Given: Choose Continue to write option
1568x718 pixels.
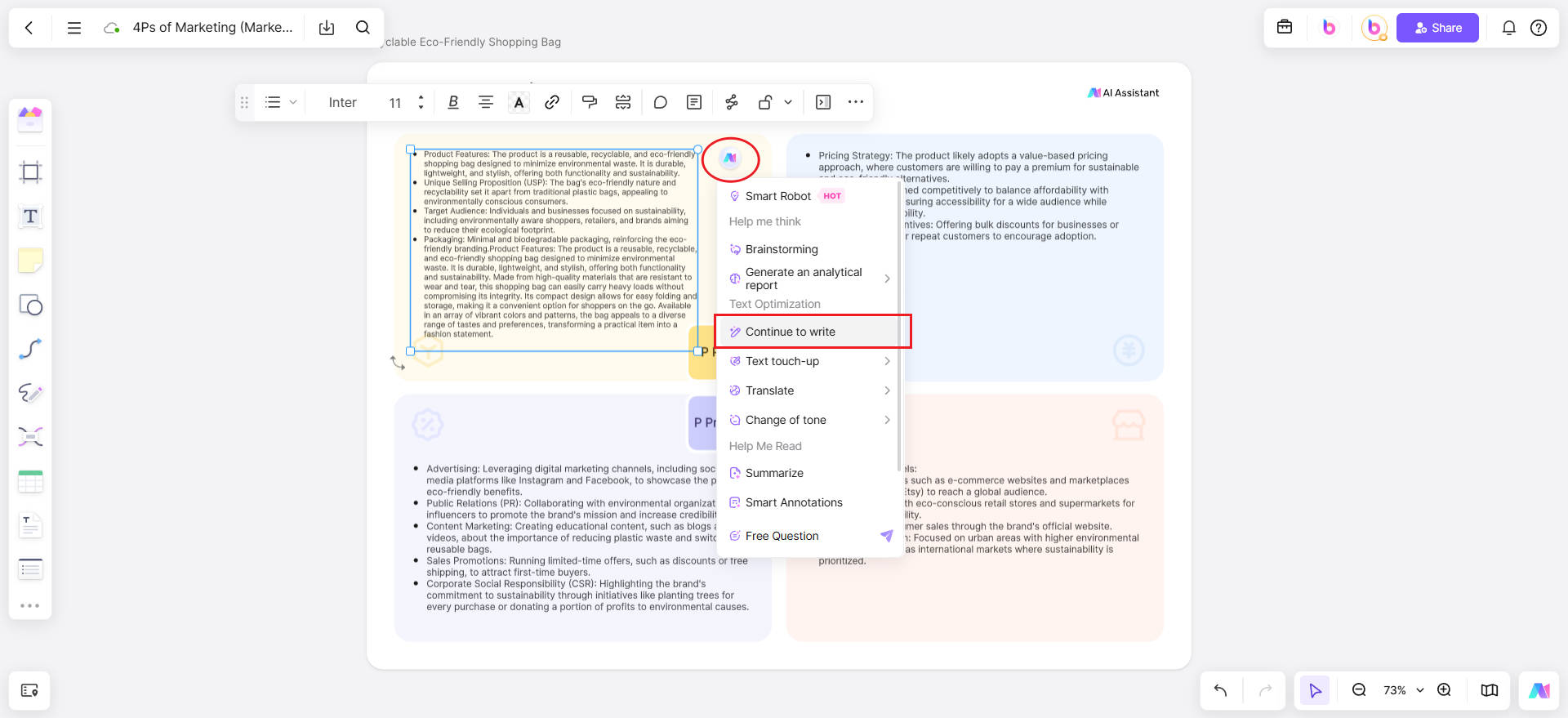Looking at the screenshot, I should click(x=790, y=332).
